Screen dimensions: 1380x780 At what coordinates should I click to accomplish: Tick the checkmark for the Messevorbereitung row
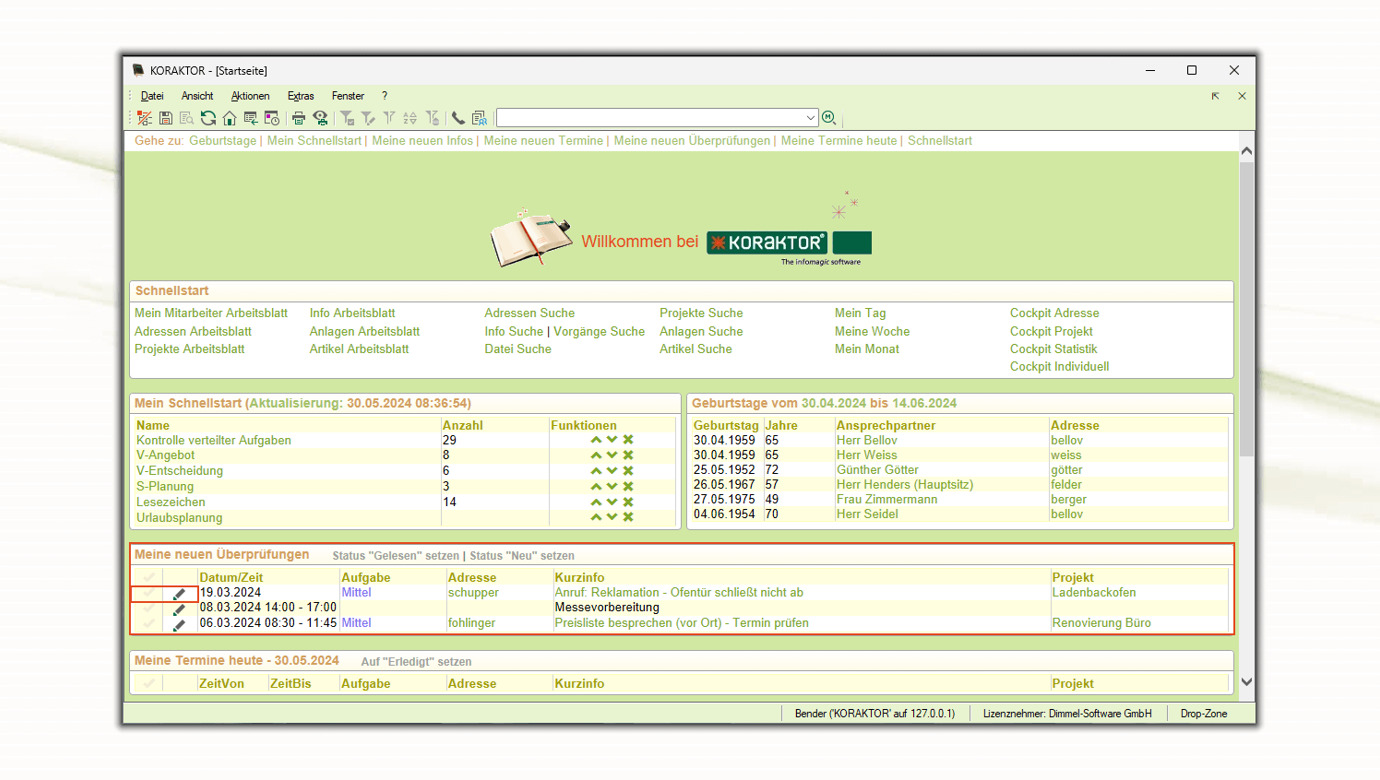click(149, 608)
